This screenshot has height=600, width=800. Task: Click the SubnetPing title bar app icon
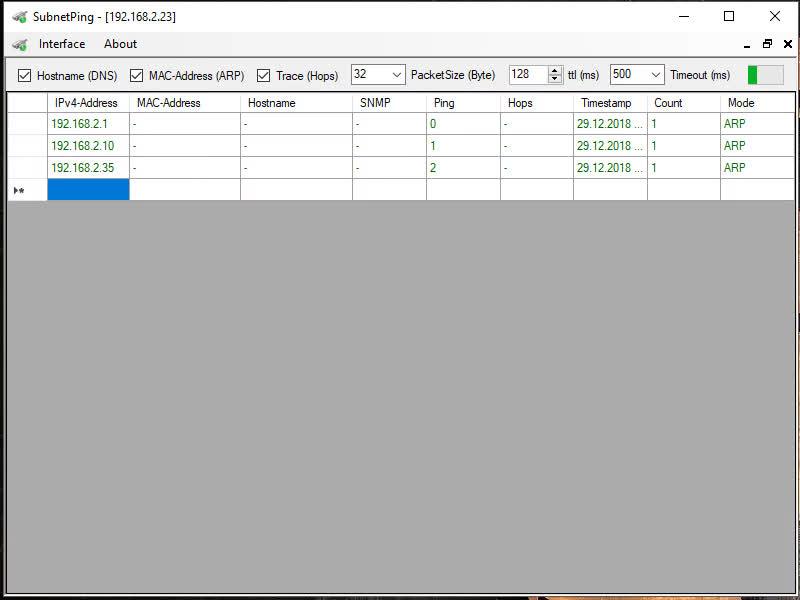[19, 17]
